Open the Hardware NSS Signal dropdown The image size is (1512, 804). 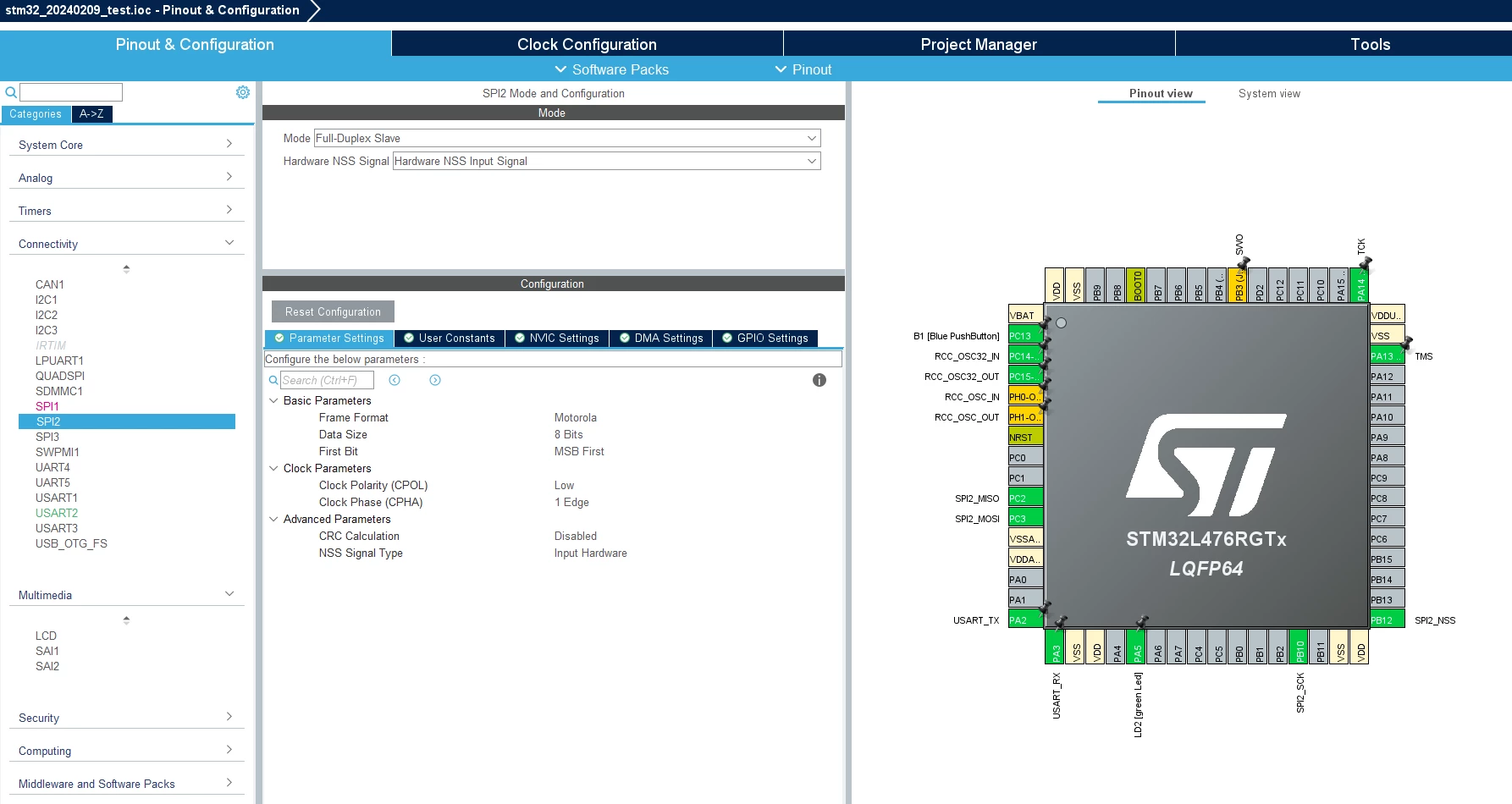(607, 161)
